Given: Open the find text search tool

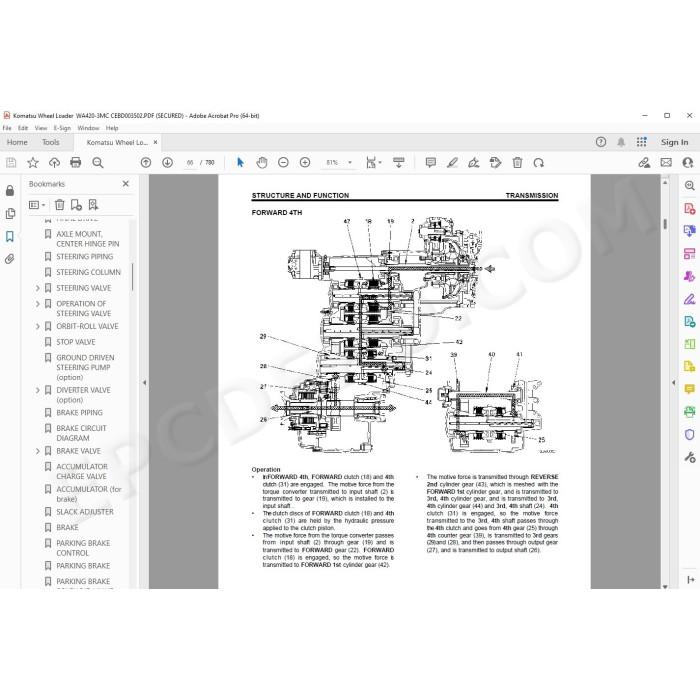Looking at the screenshot, I should [98, 163].
